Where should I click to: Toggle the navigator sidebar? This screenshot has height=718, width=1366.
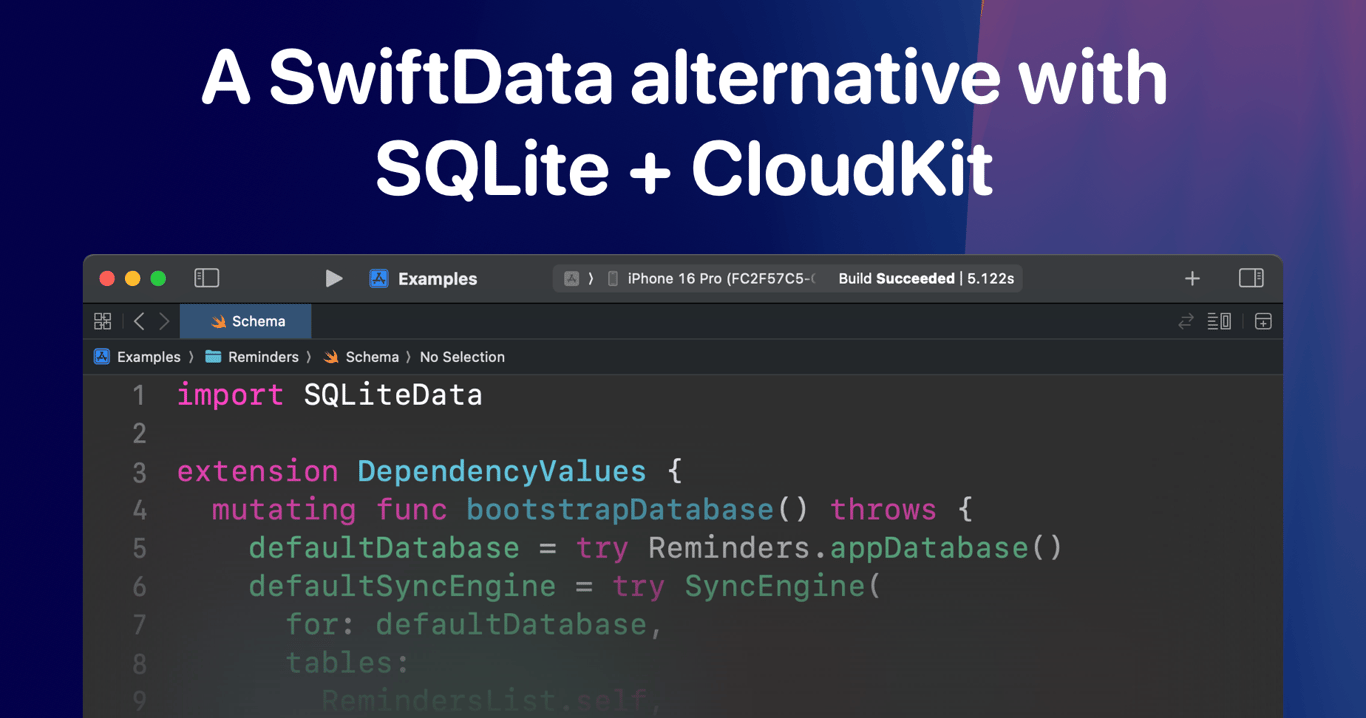click(206, 278)
